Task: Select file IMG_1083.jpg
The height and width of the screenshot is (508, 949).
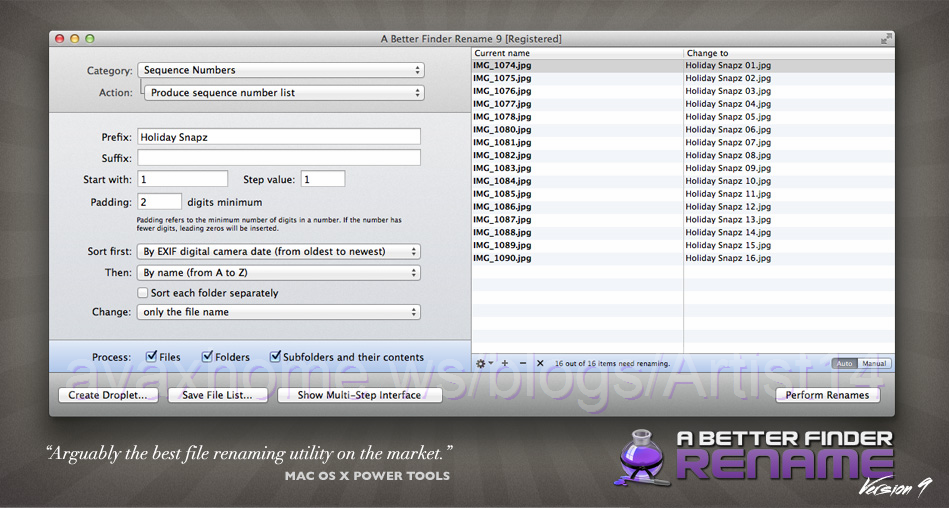Action: coord(502,168)
